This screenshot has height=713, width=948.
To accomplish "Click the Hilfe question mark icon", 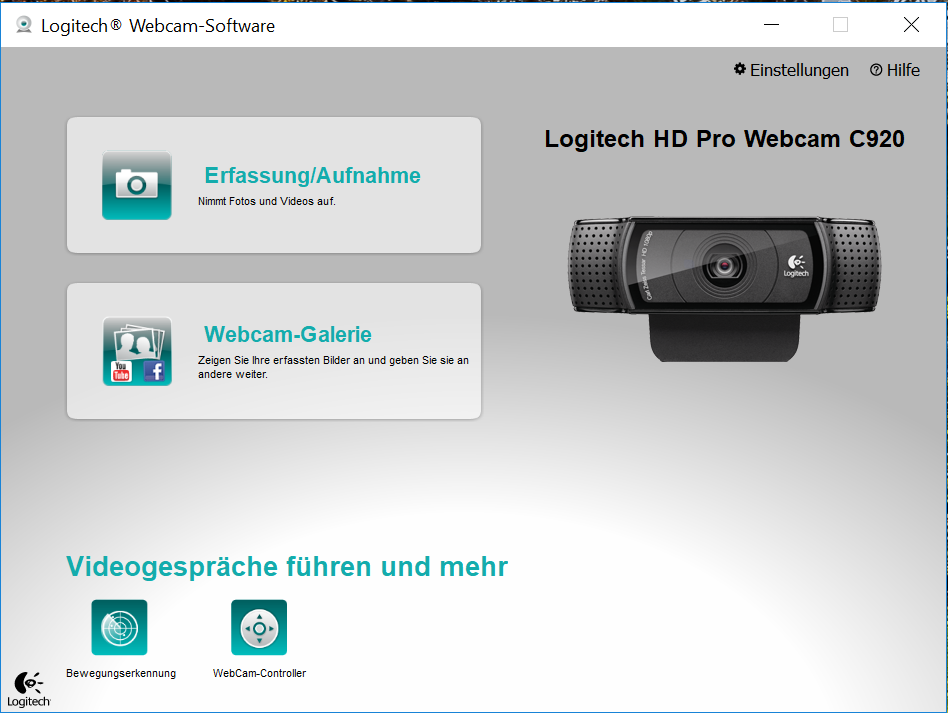I will click(875, 70).
